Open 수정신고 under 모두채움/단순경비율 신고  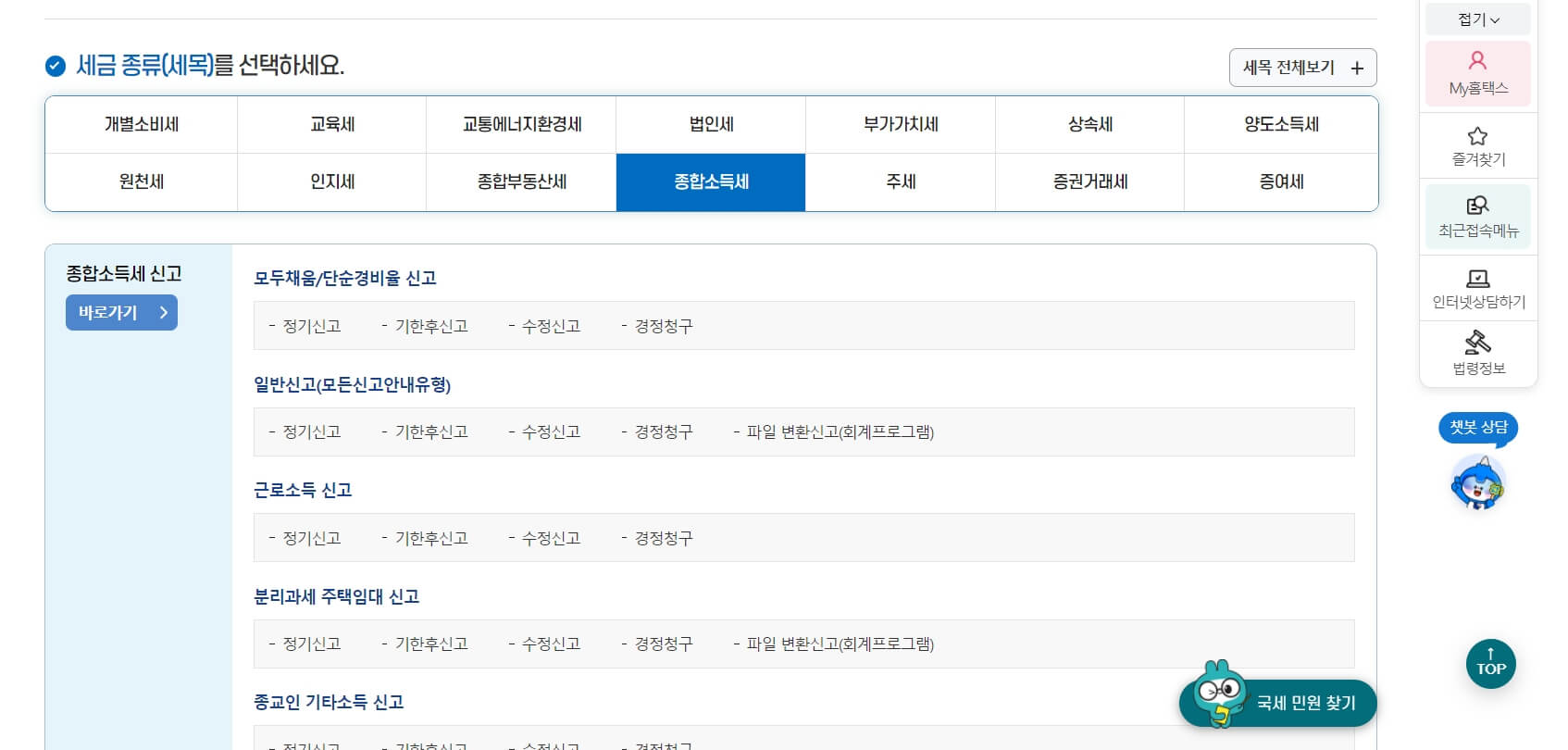coord(551,326)
